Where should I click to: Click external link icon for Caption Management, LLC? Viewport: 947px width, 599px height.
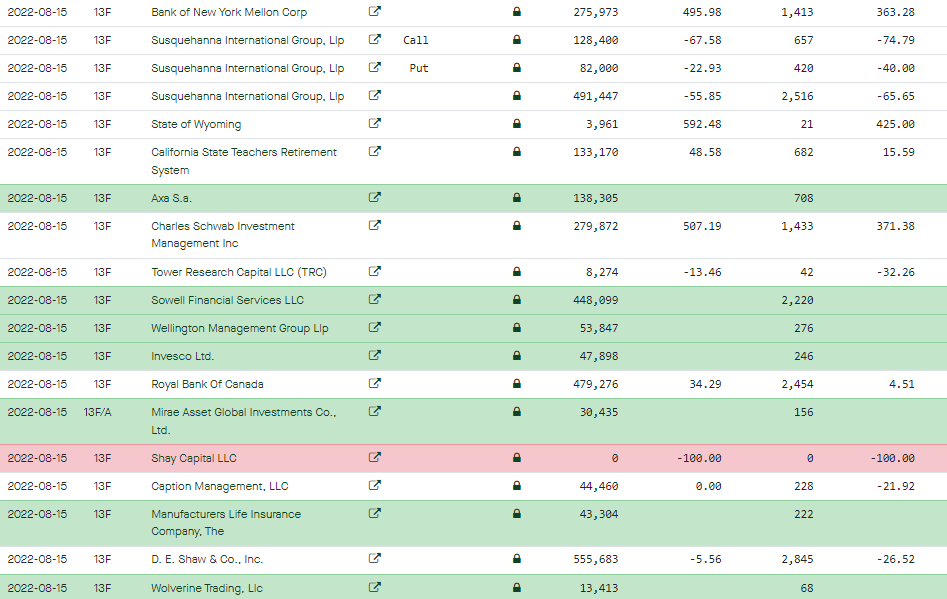click(x=374, y=485)
